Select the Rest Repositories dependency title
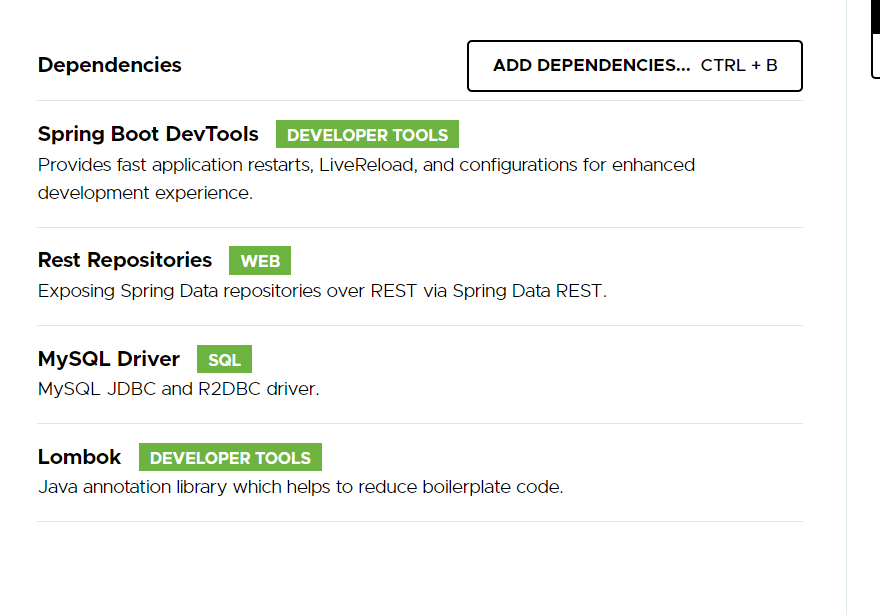The height and width of the screenshot is (615, 880). coord(125,260)
